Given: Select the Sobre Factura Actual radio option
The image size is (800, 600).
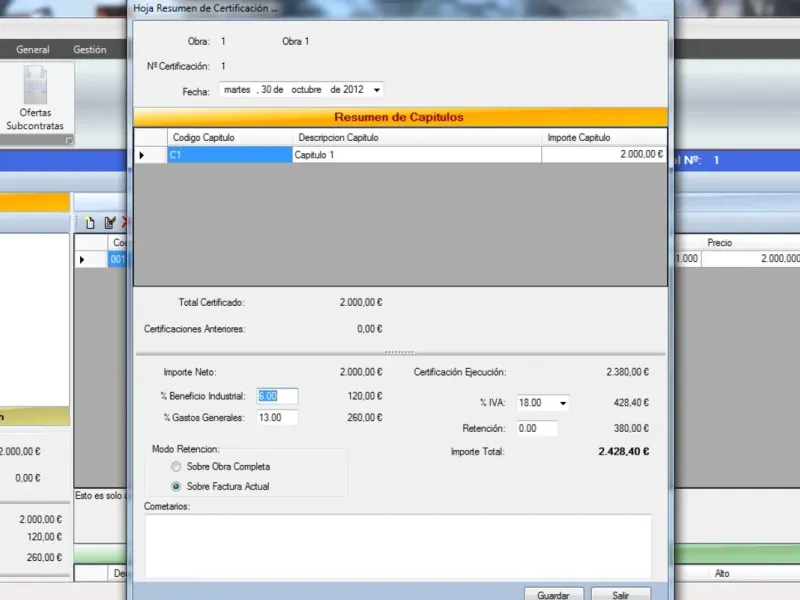Looking at the screenshot, I should 176,486.
